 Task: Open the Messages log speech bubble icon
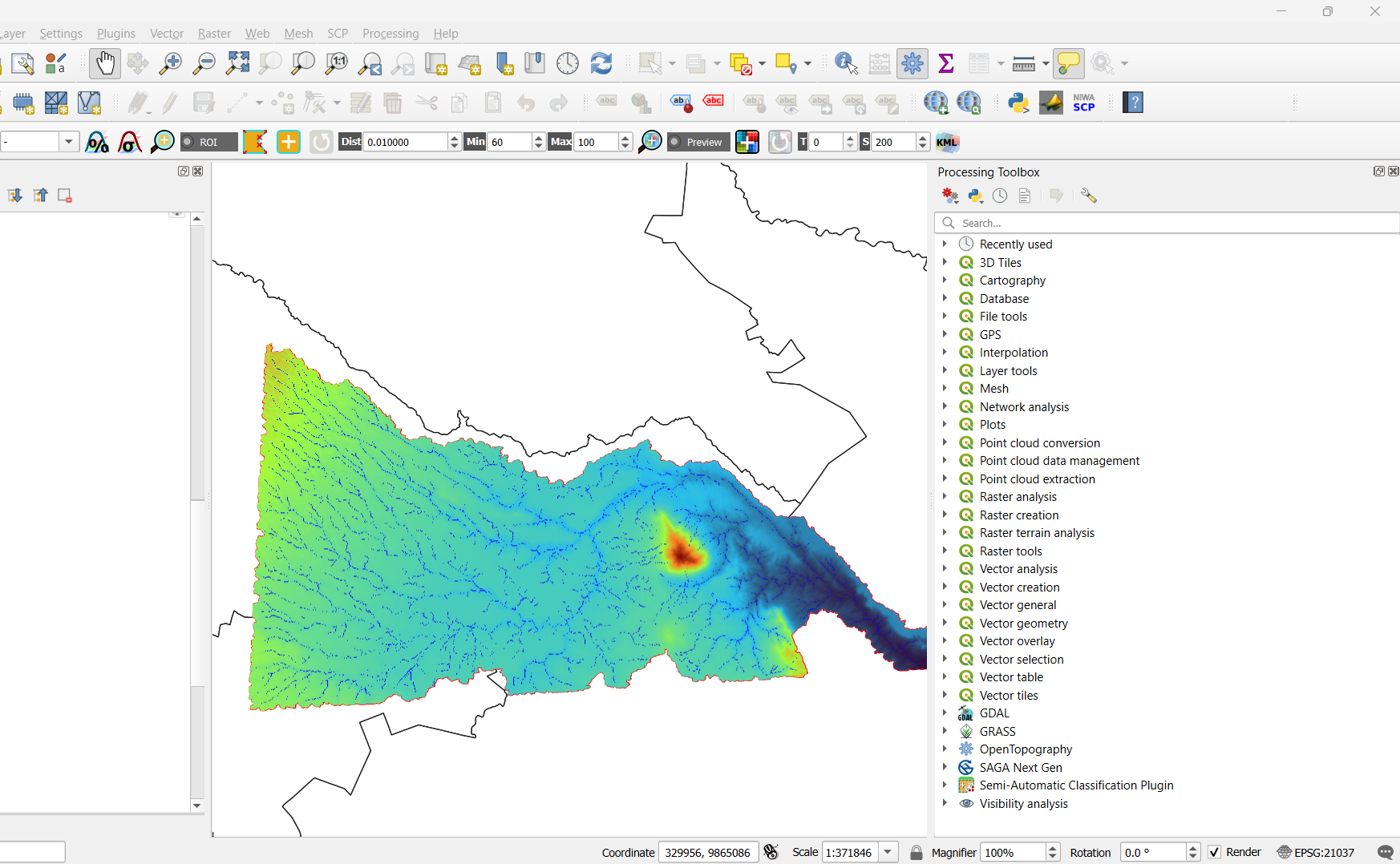tap(1385, 852)
